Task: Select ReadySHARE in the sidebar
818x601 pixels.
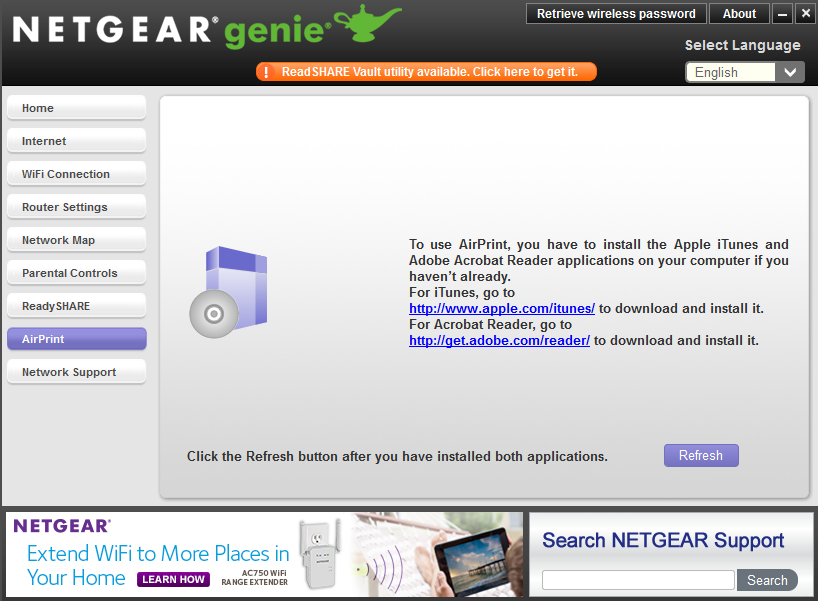Action: (x=77, y=306)
